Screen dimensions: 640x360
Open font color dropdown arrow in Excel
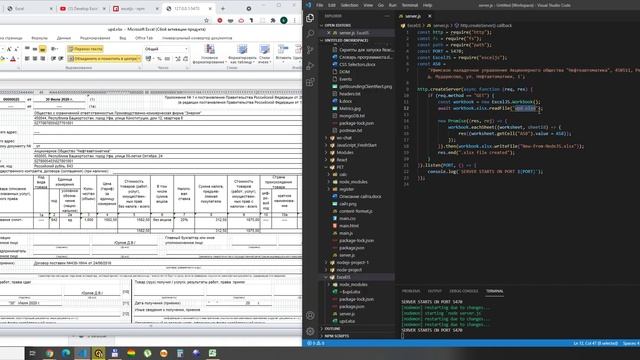(18, 59)
